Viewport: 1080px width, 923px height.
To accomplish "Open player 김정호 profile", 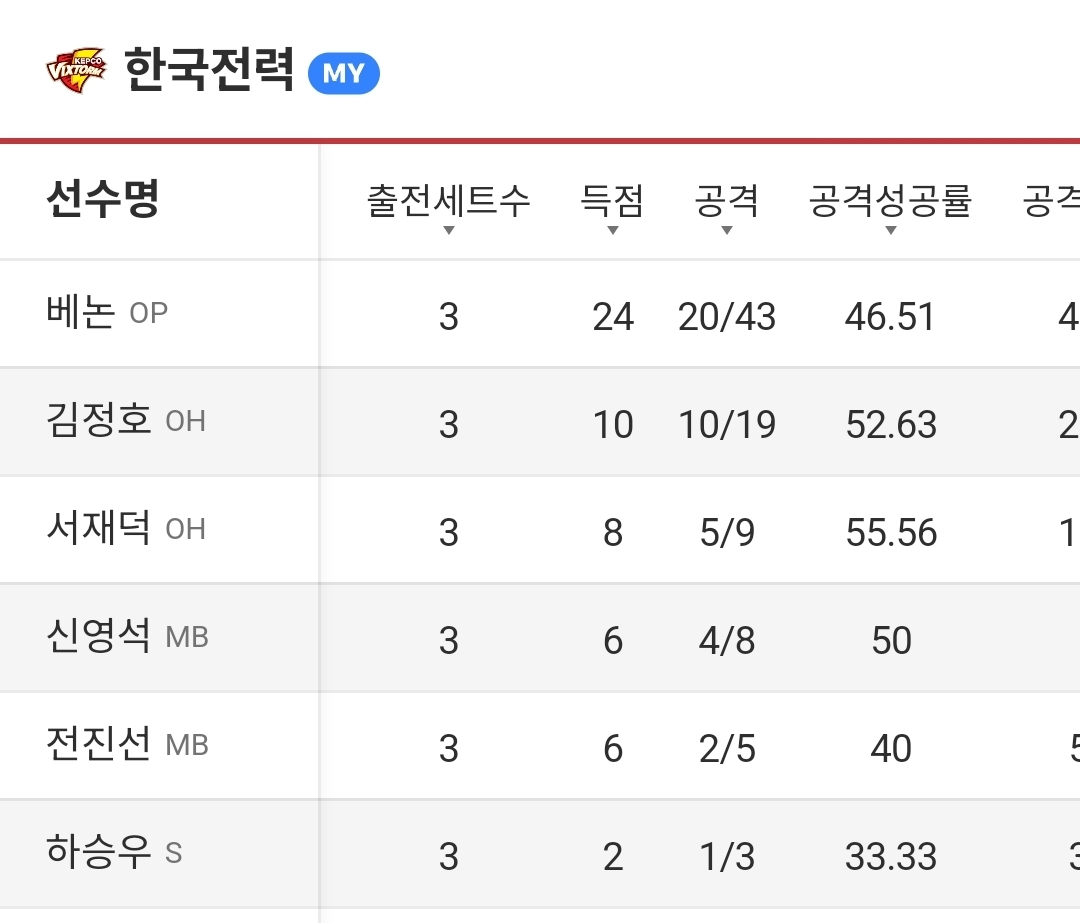I will pos(98,421).
